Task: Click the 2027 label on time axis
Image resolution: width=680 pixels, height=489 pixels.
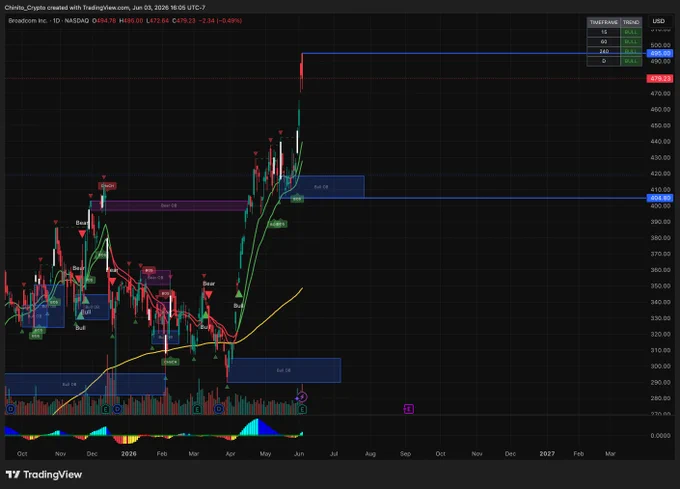Action: [x=547, y=453]
